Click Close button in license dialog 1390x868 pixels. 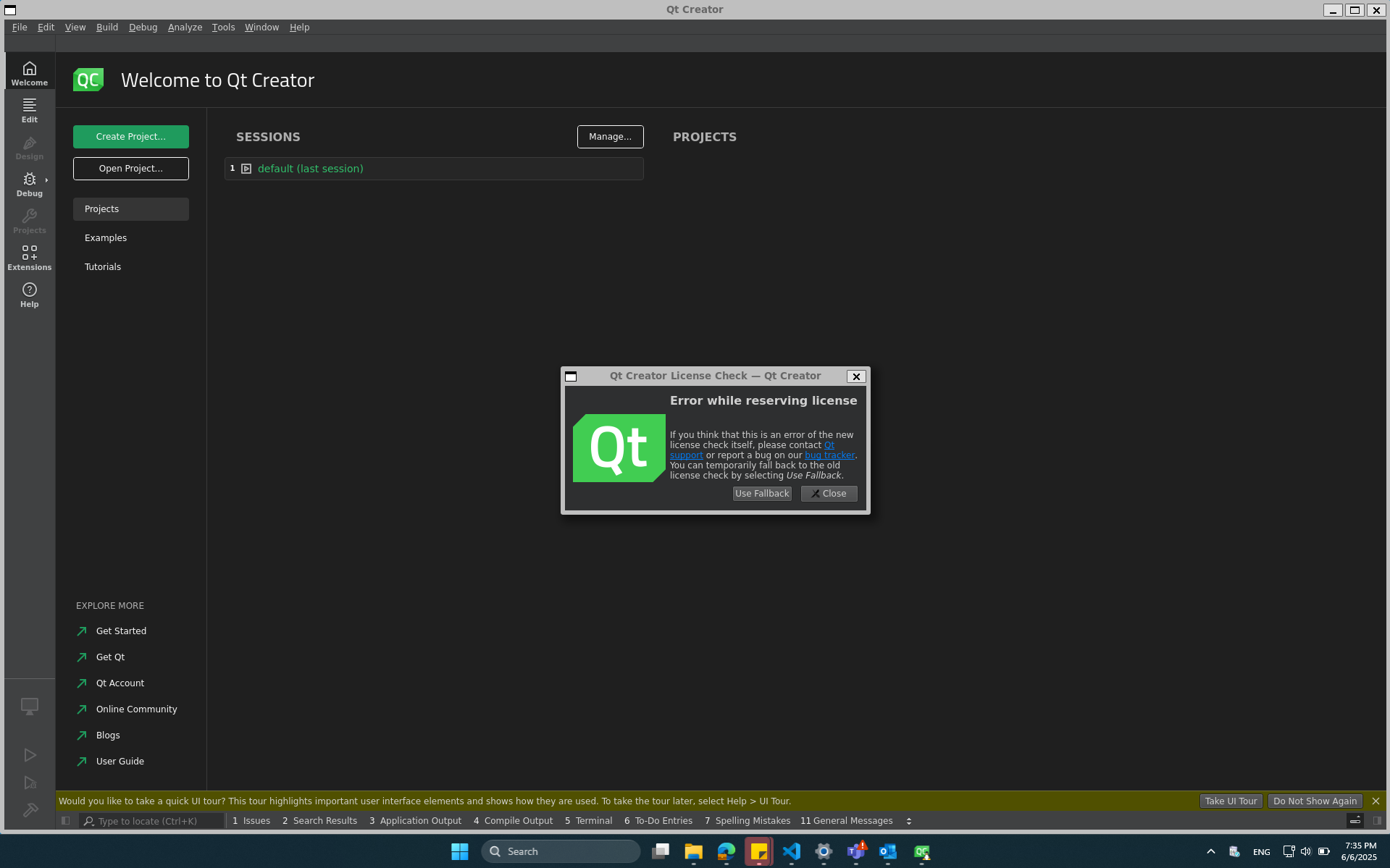tap(829, 494)
